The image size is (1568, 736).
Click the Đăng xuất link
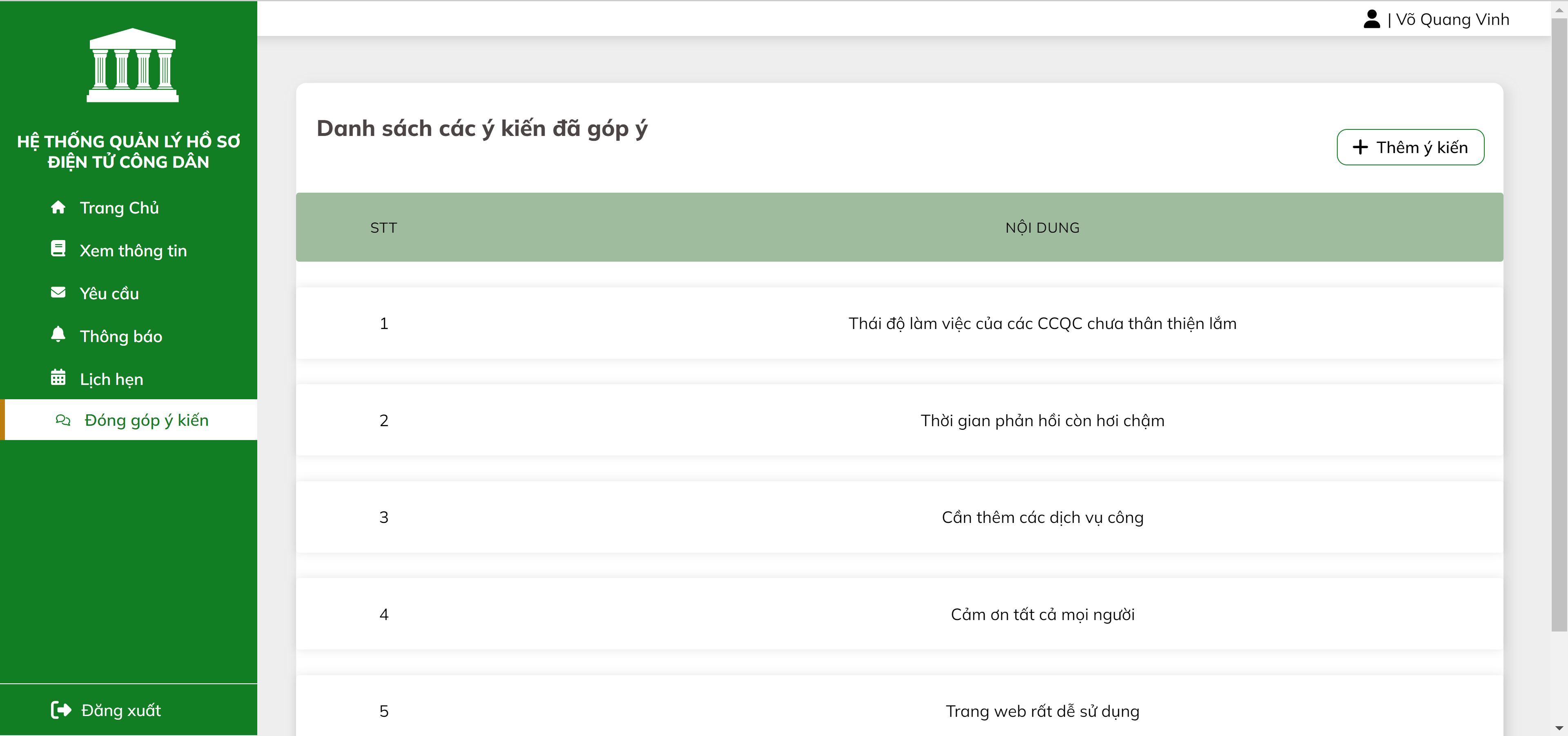(120, 710)
